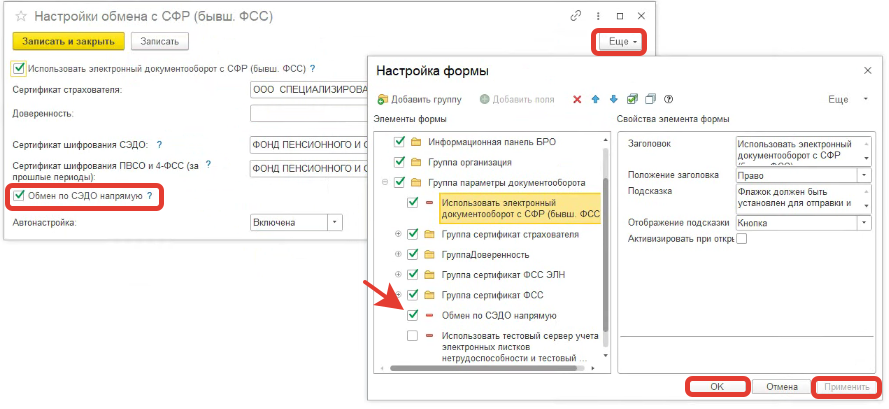Open help hint next to Использовать электронный документооборот

coord(312,69)
